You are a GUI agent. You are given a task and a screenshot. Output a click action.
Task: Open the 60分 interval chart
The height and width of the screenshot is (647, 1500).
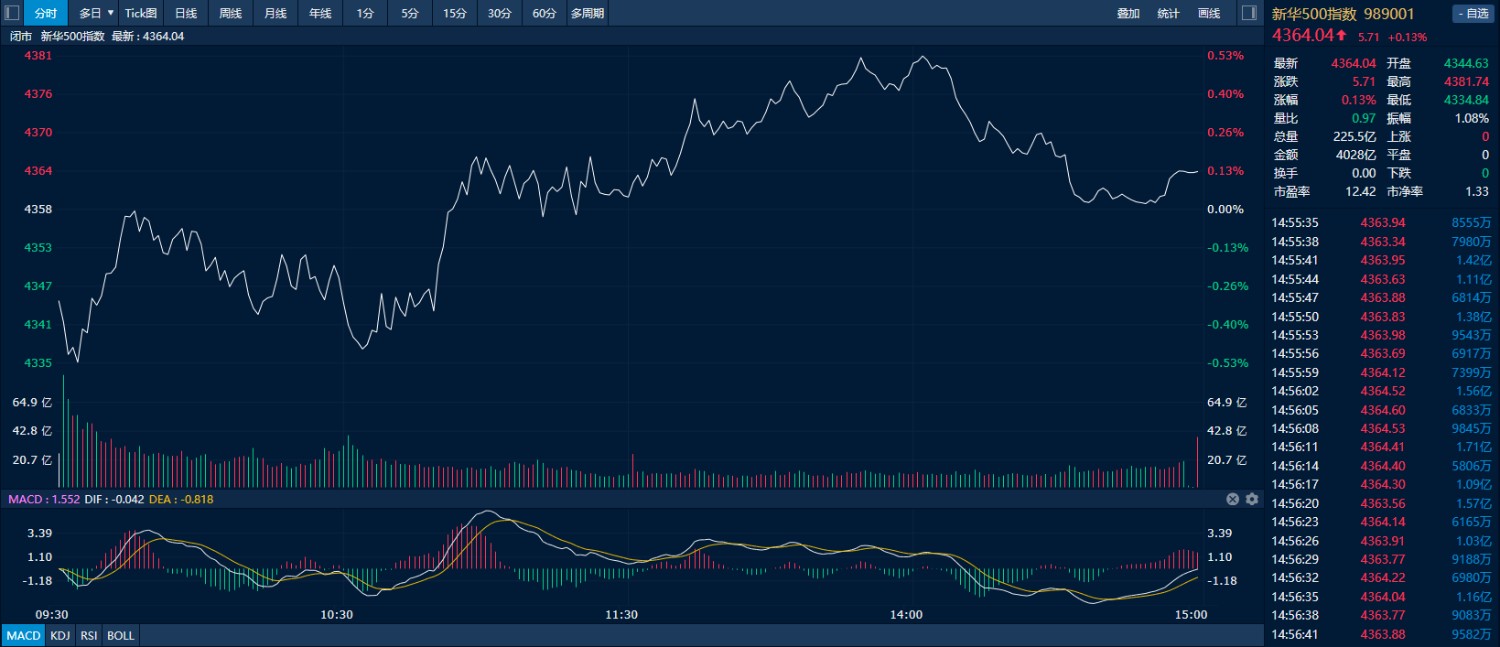coord(544,13)
